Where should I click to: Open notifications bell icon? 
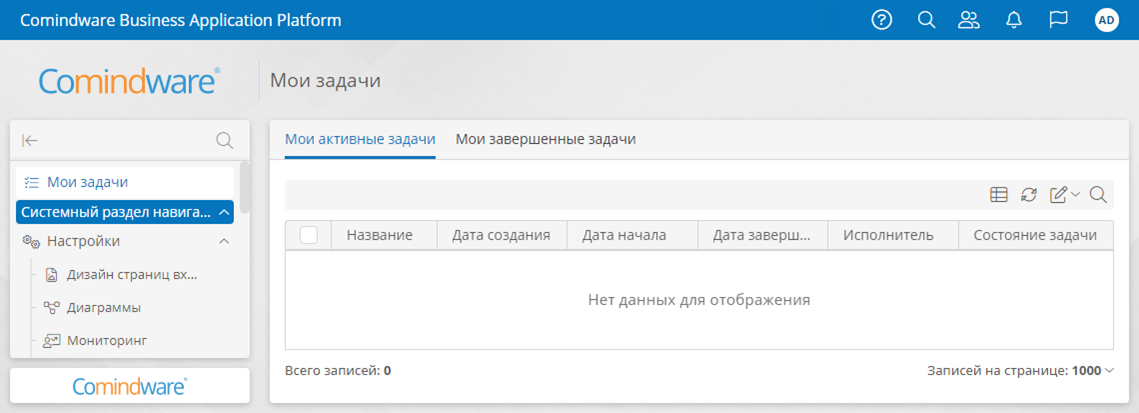pos(1013,20)
